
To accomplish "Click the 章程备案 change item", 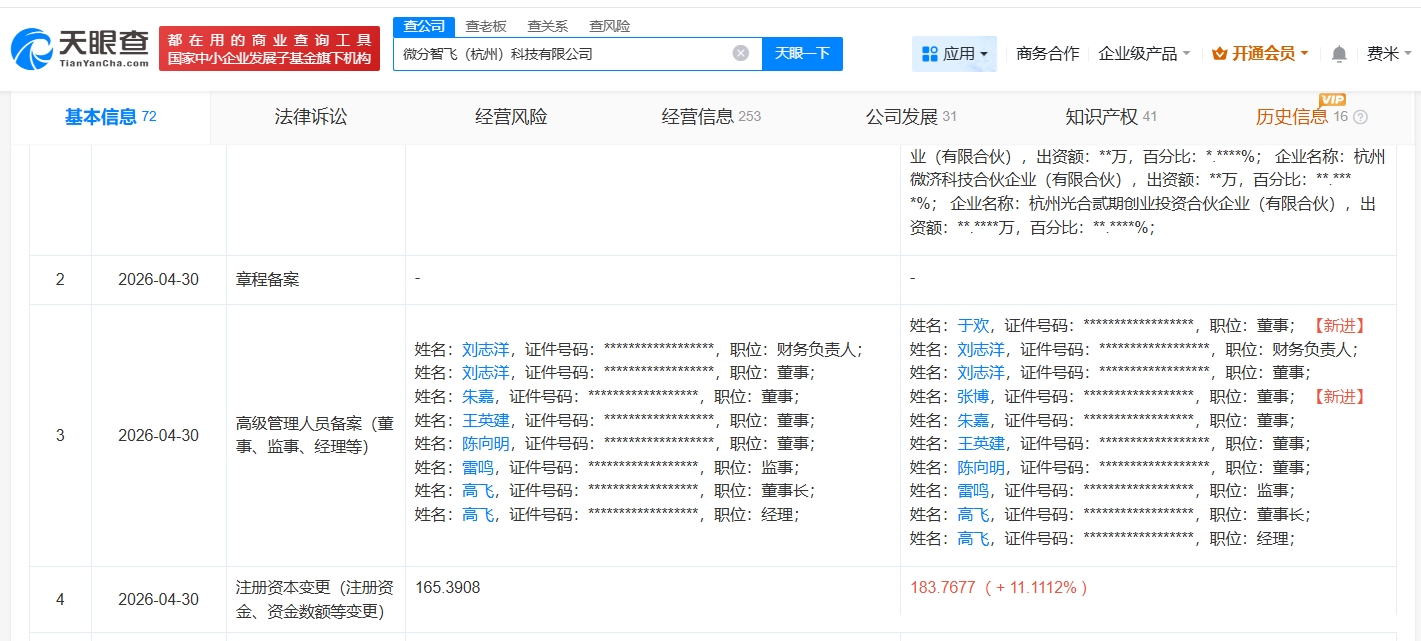I will click(267, 280).
